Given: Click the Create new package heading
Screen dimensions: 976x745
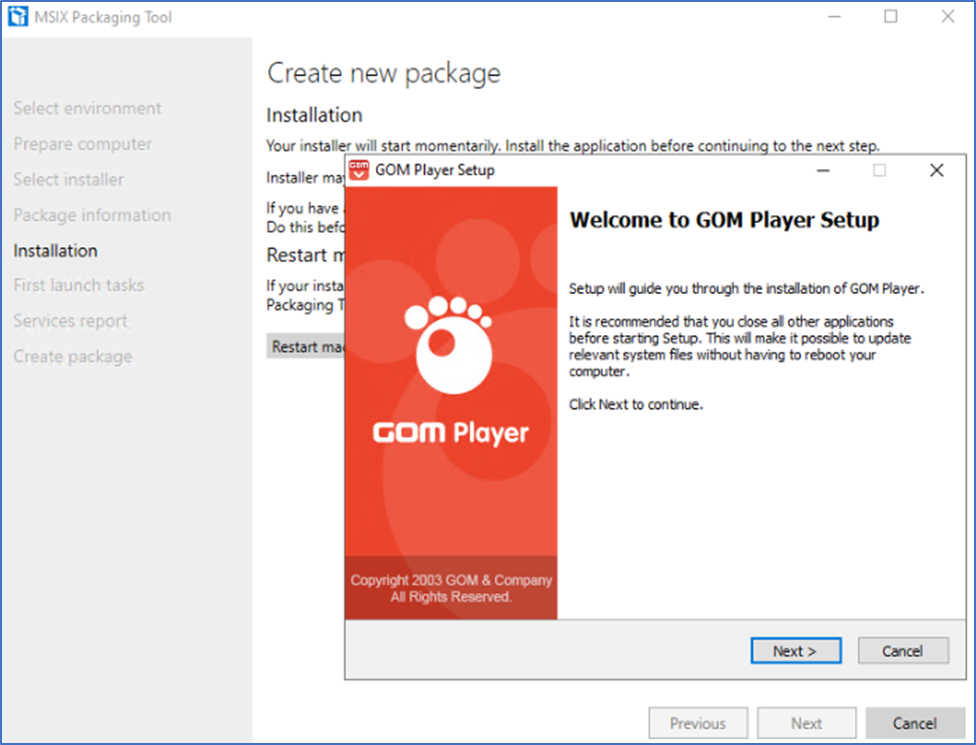Looking at the screenshot, I should (x=383, y=73).
